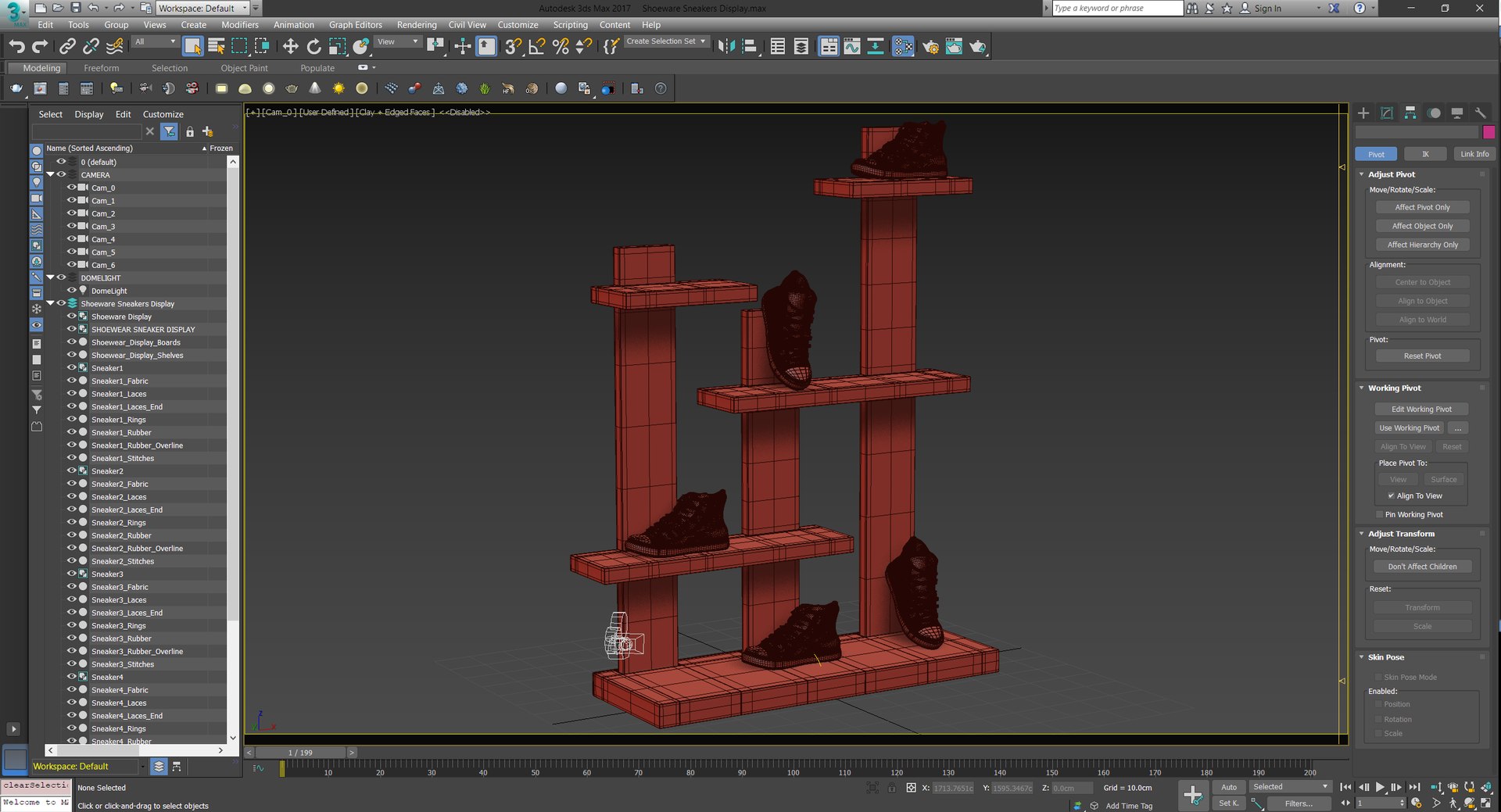Open the Rendering menu
Viewport: 1501px width, 812px height.
tap(417, 25)
